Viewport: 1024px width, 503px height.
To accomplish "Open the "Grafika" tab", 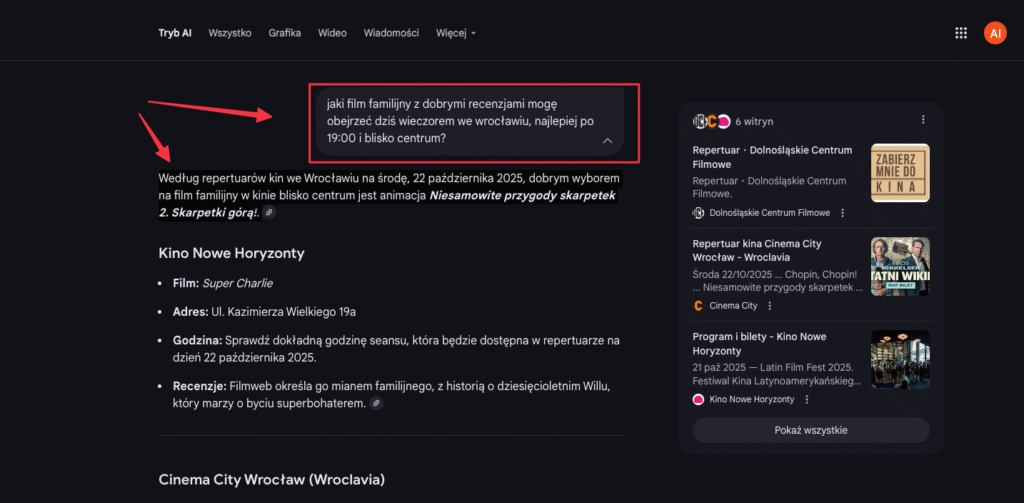I will pos(285,33).
